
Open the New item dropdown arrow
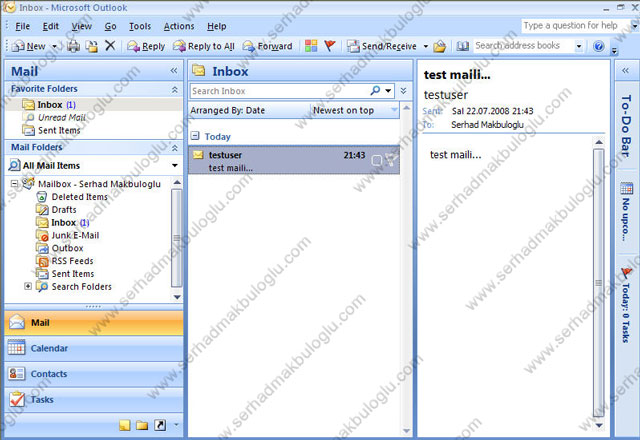pyautogui.click(x=54, y=46)
